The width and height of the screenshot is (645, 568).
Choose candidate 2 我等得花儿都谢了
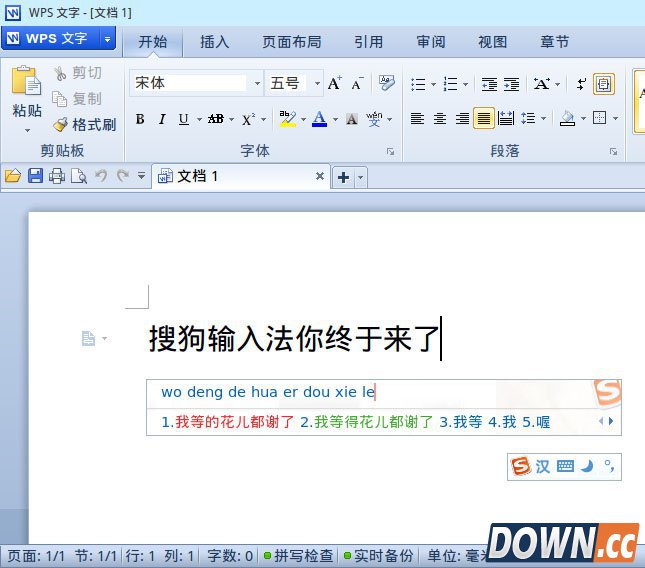pyautogui.click(x=367, y=422)
